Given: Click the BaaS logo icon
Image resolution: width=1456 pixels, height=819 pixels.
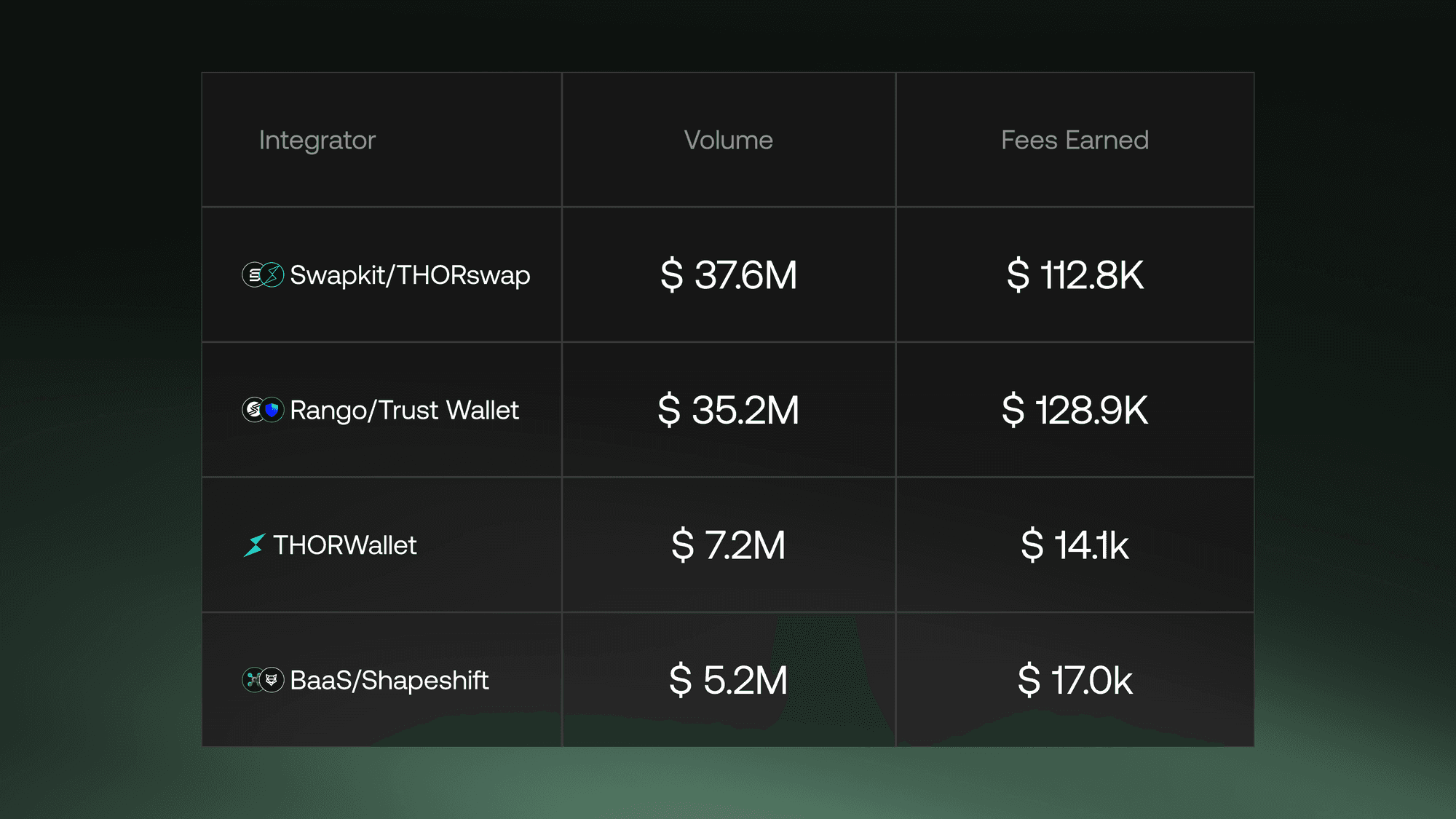Looking at the screenshot, I should [253, 680].
